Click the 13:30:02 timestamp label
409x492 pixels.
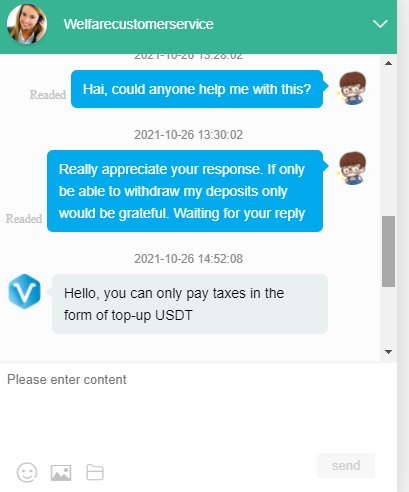(189, 135)
